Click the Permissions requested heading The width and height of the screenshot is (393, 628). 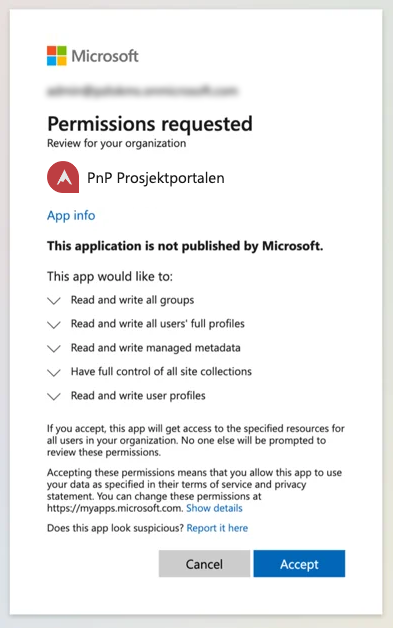[x=150, y=123]
